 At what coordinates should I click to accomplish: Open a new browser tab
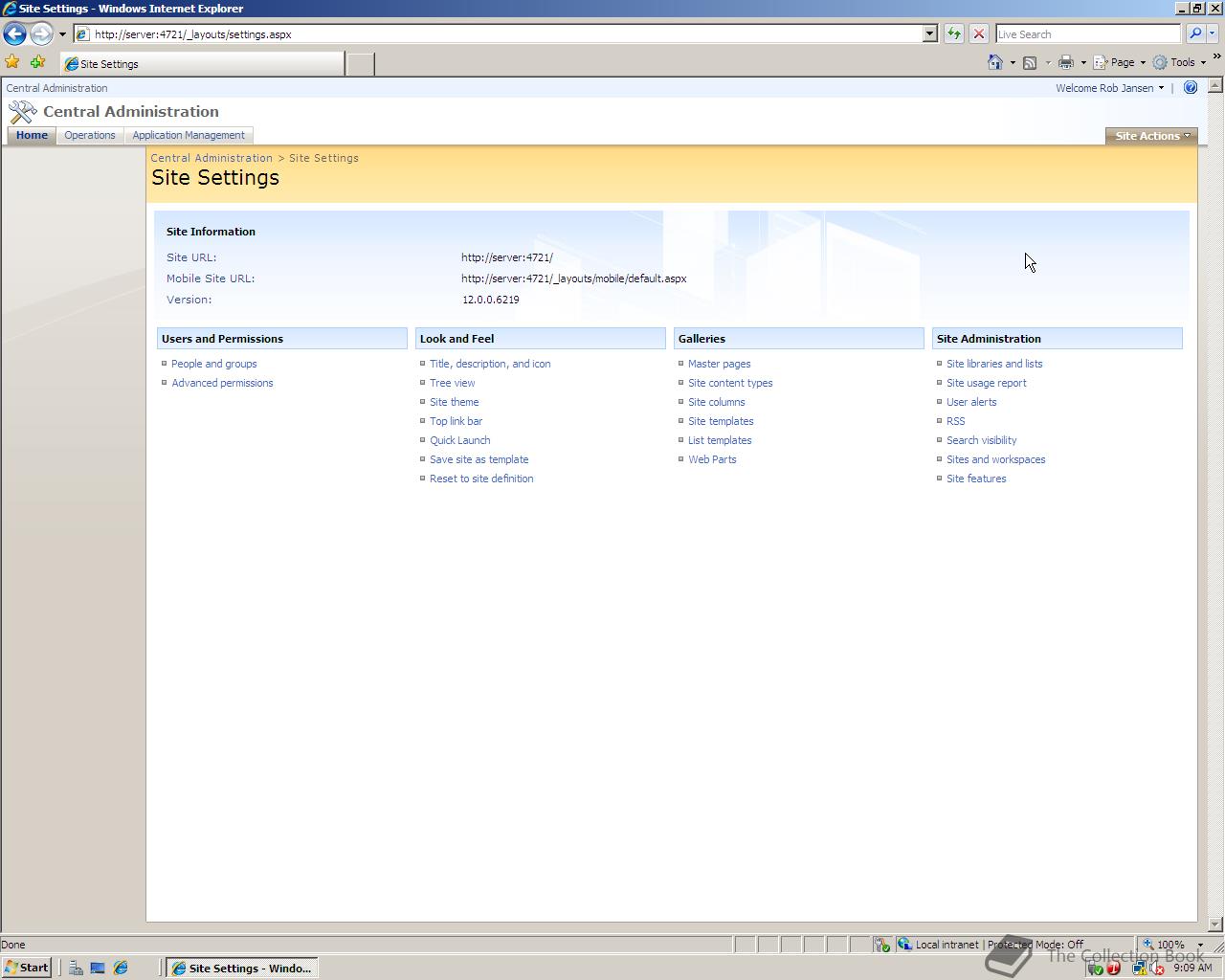(360, 64)
